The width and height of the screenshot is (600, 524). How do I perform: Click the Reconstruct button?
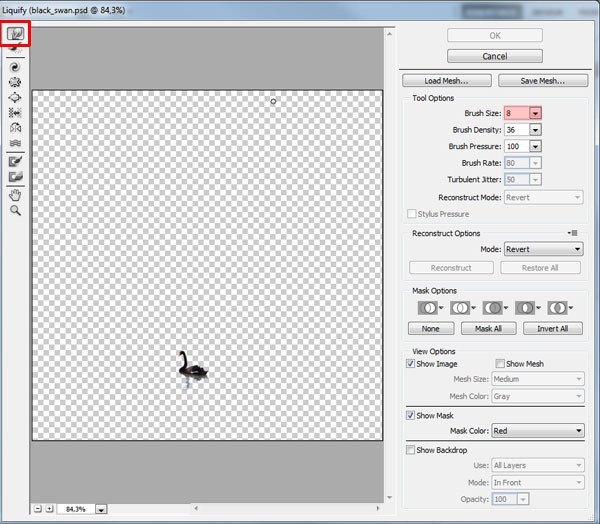(x=451, y=268)
